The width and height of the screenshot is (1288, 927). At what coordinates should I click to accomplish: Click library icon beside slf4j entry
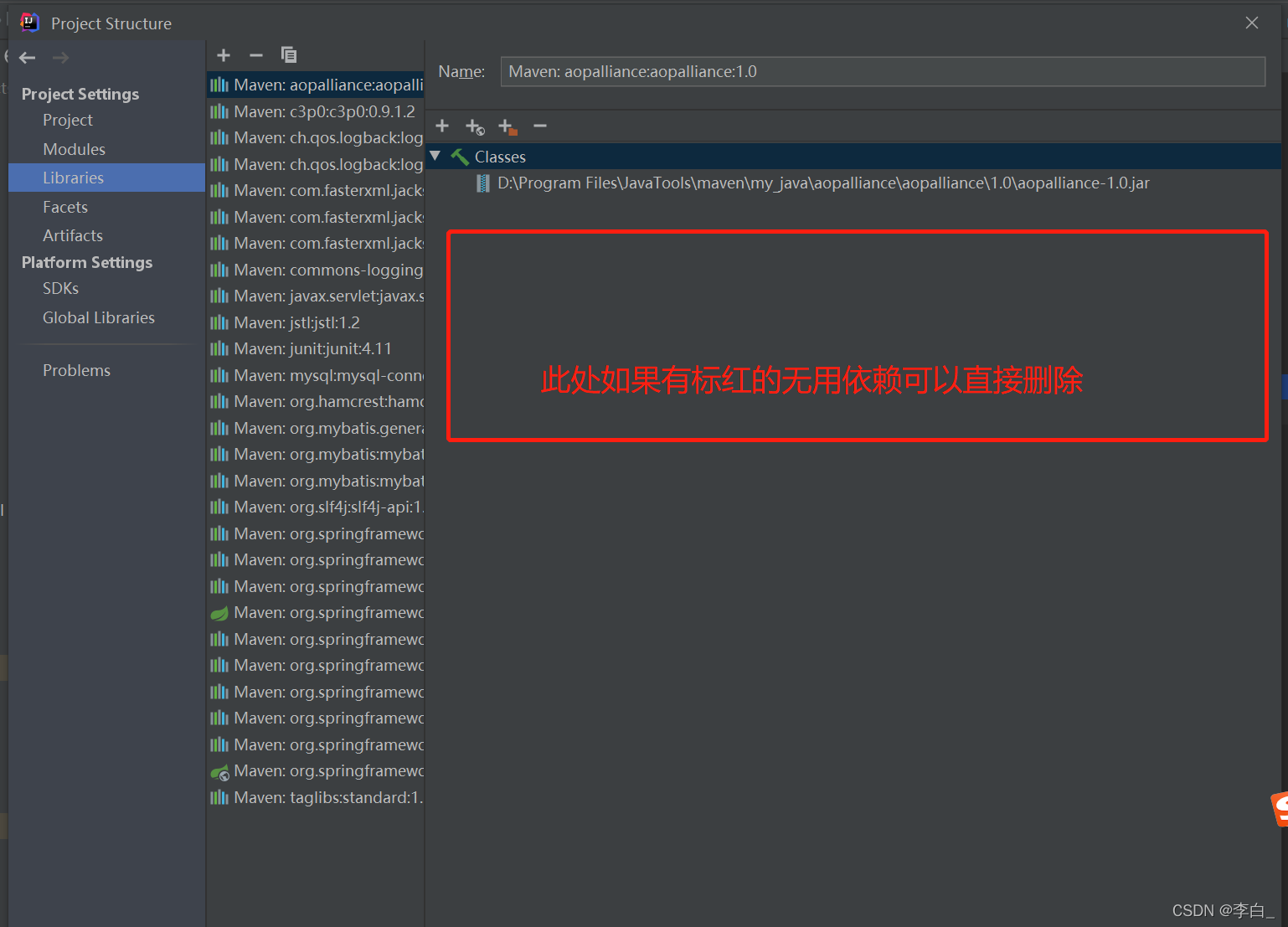(x=219, y=507)
